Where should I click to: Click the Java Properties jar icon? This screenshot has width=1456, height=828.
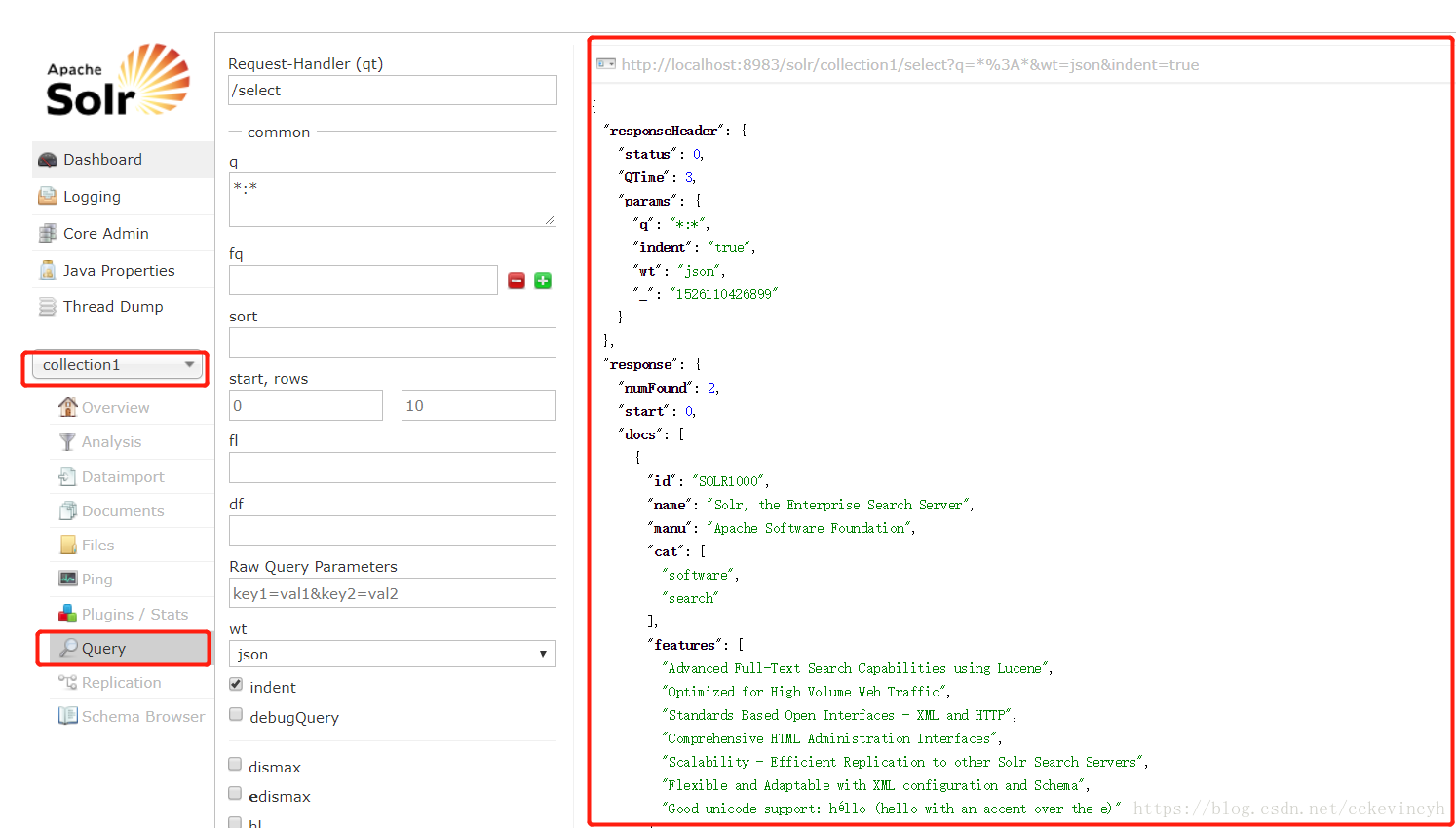tap(48, 270)
